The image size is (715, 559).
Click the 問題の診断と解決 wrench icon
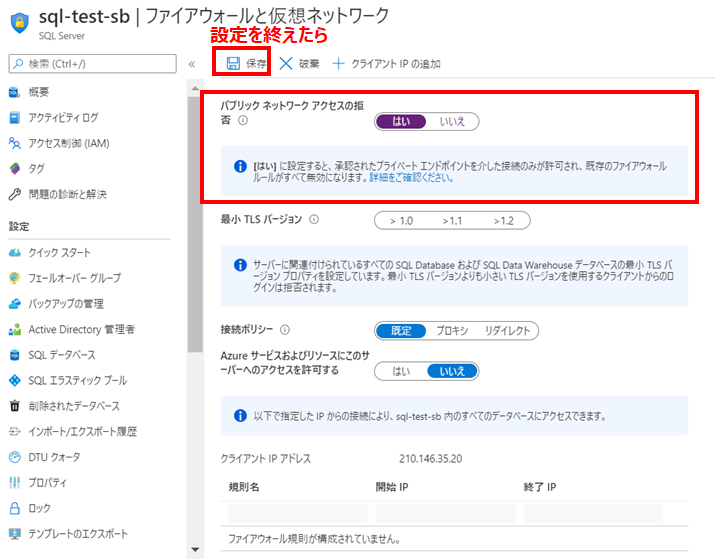pos(15,195)
